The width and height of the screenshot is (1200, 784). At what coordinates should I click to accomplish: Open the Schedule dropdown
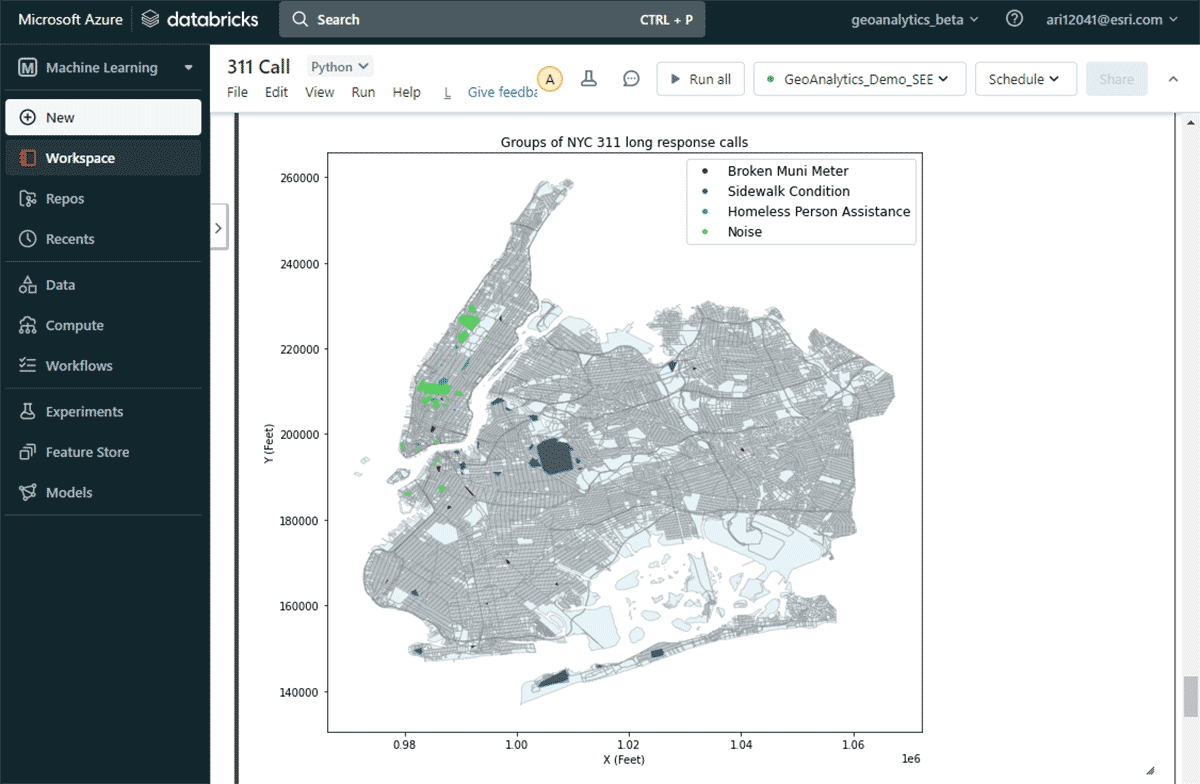tap(1025, 79)
